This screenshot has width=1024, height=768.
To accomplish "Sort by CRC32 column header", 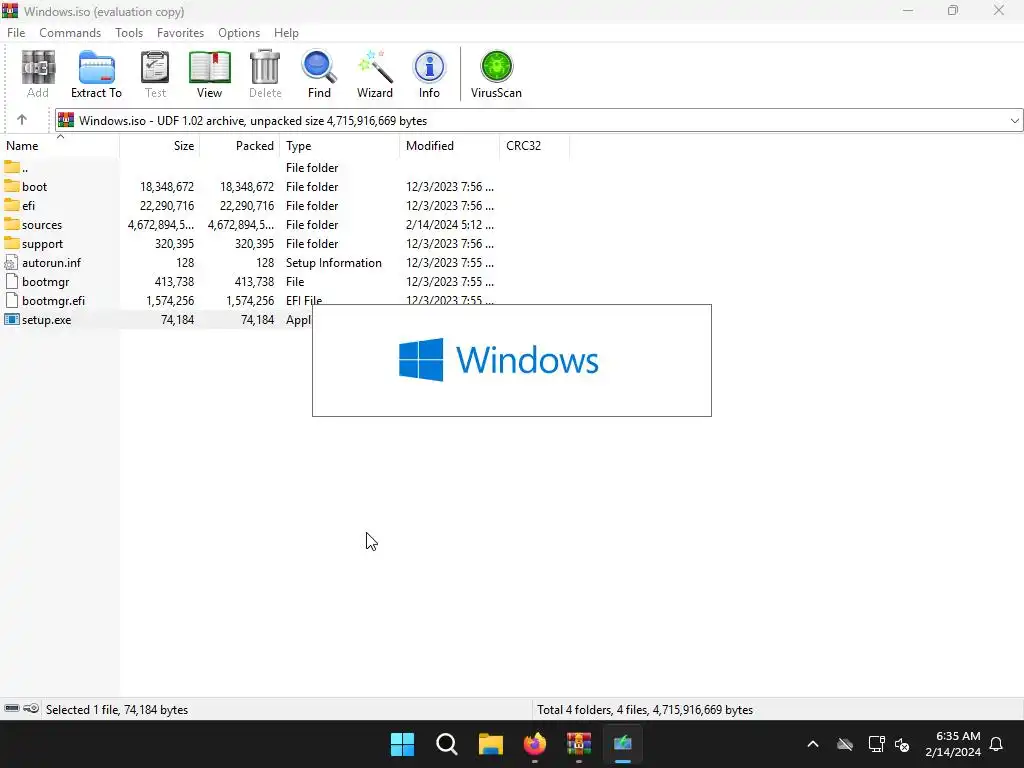I will [x=534, y=146].
